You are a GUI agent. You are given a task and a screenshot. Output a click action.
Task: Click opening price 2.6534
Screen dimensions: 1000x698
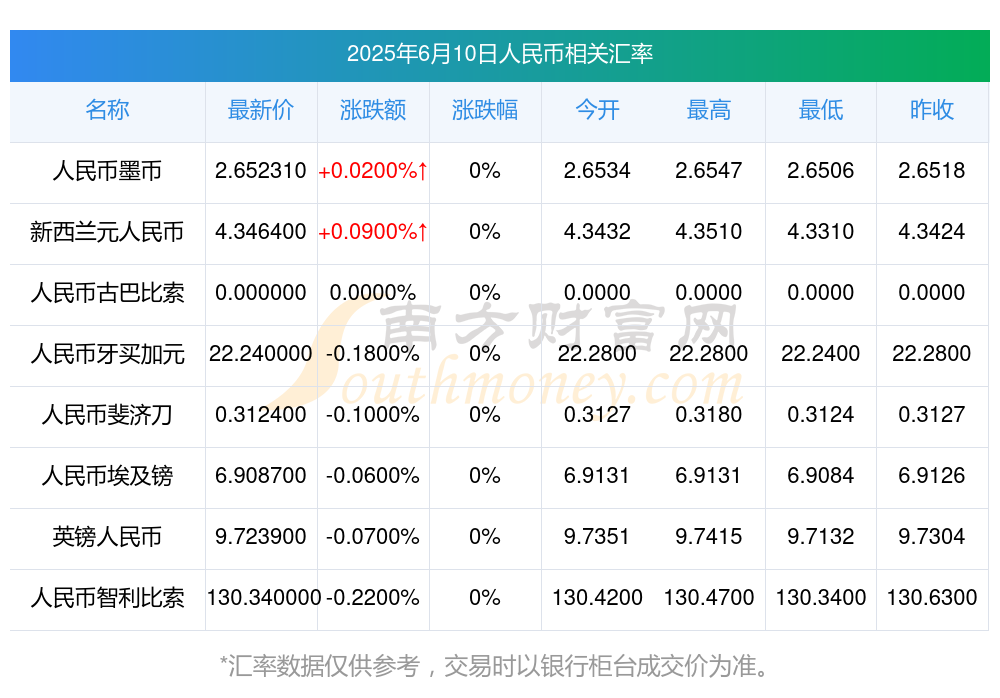(x=597, y=170)
